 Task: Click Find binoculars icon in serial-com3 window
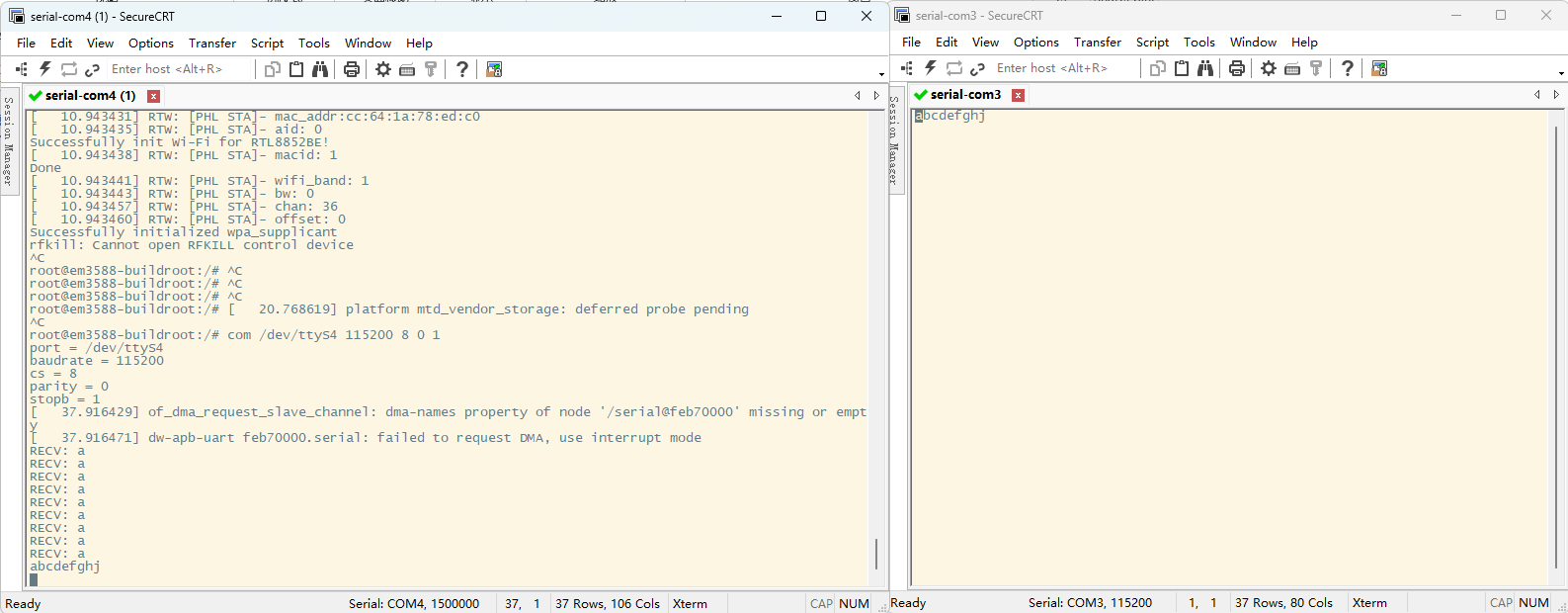coord(1205,68)
